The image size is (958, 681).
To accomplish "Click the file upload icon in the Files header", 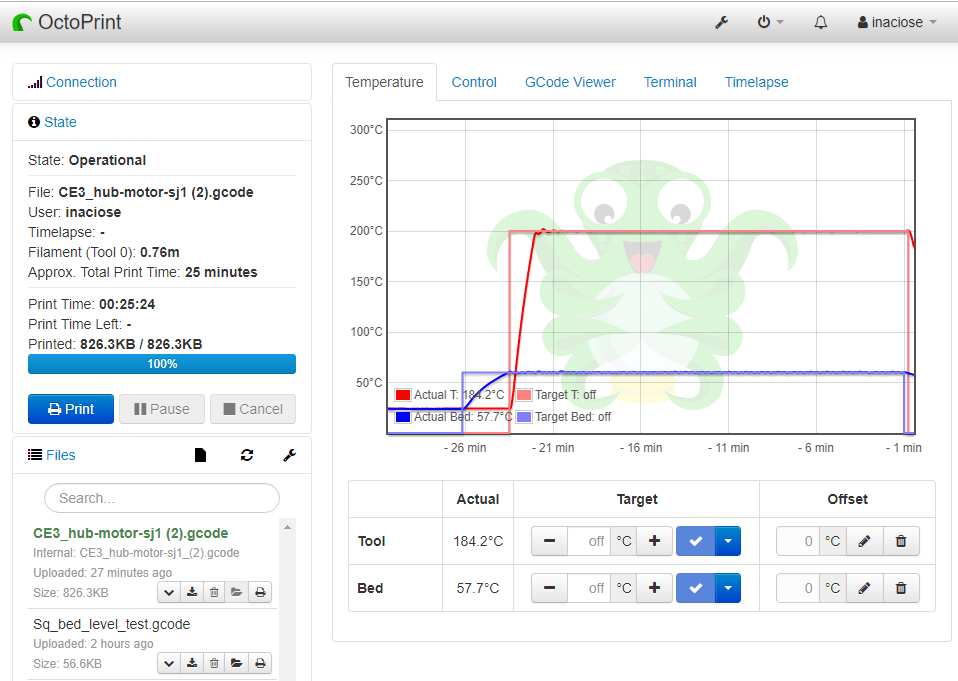I will [x=200, y=455].
